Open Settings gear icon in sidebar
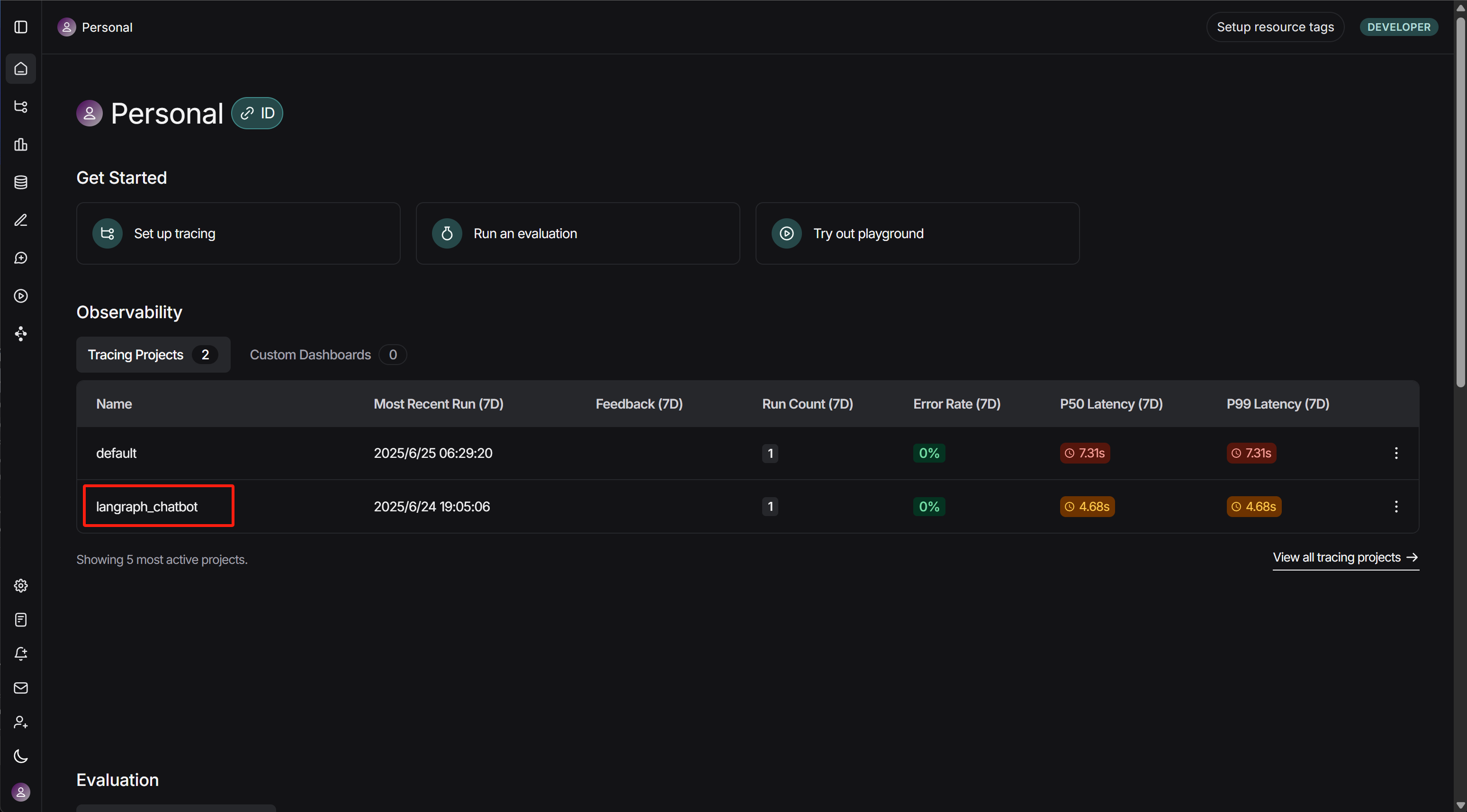This screenshot has height=812, width=1467. pyautogui.click(x=20, y=585)
